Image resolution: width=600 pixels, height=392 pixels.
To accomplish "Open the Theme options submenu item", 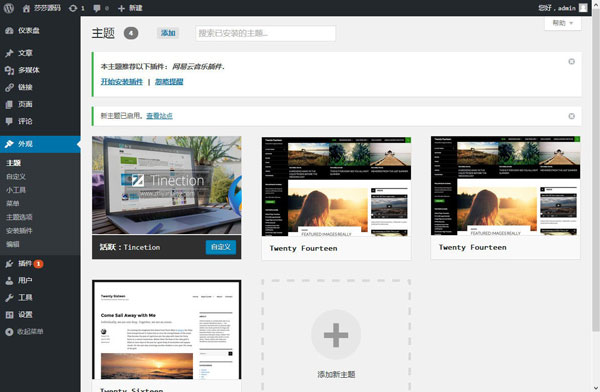I will 19,217.
